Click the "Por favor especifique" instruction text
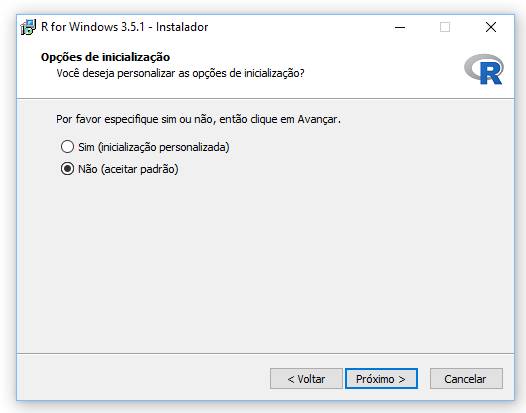Screen dimensions: 526x413 click(198, 119)
